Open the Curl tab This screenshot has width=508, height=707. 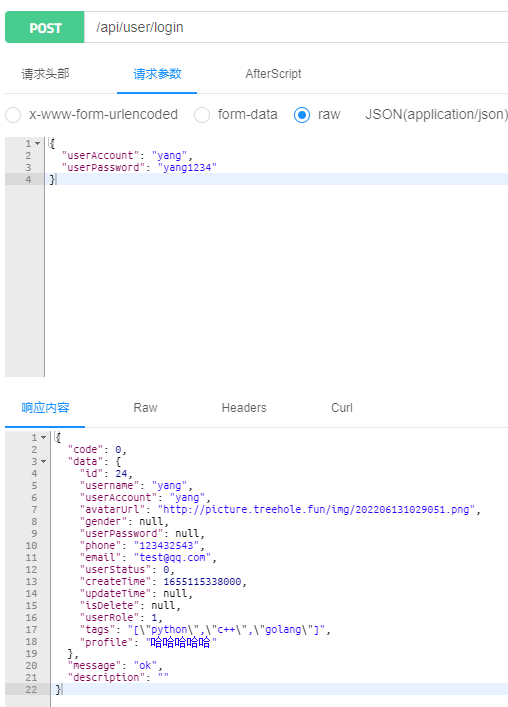[x=342, y=408]
